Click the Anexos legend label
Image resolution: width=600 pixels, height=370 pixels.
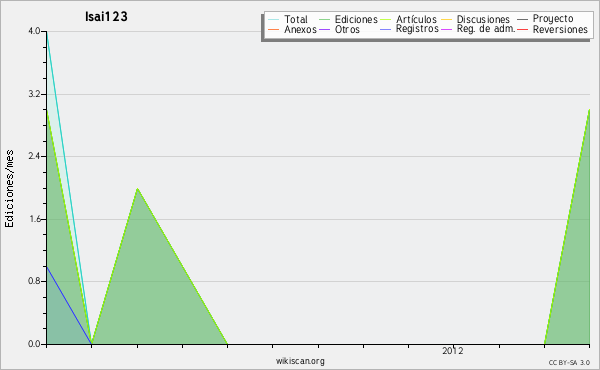pos(300,29)
